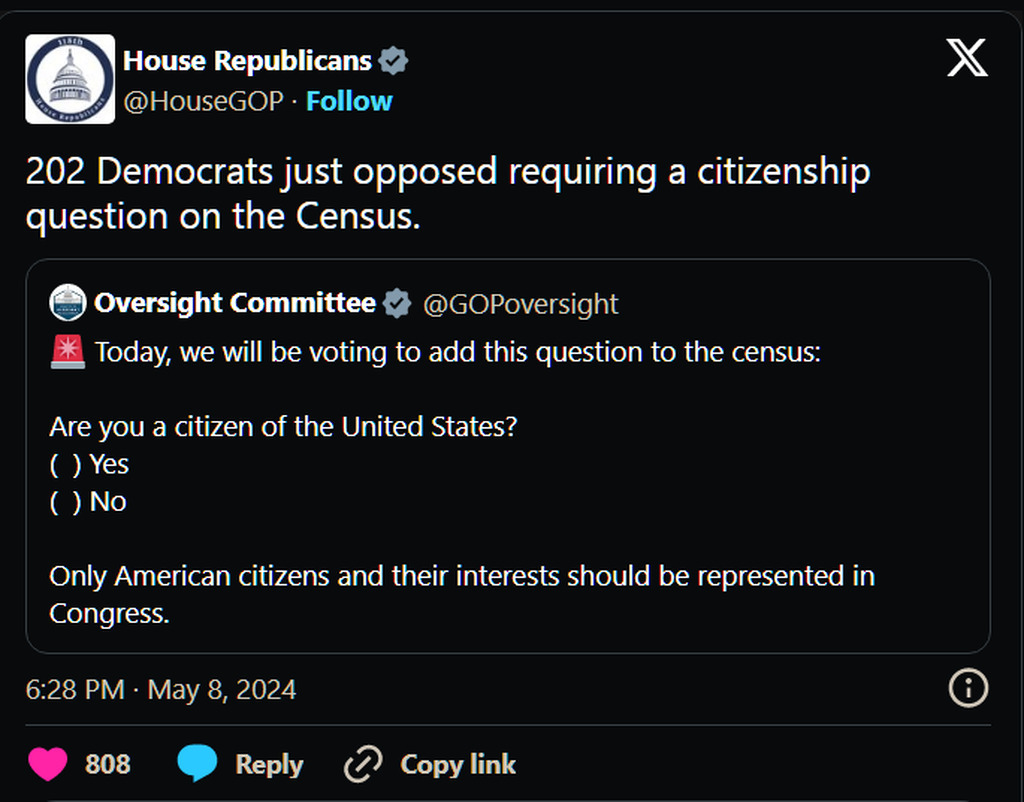
Task: Click Copy link text
Action: 458,765
